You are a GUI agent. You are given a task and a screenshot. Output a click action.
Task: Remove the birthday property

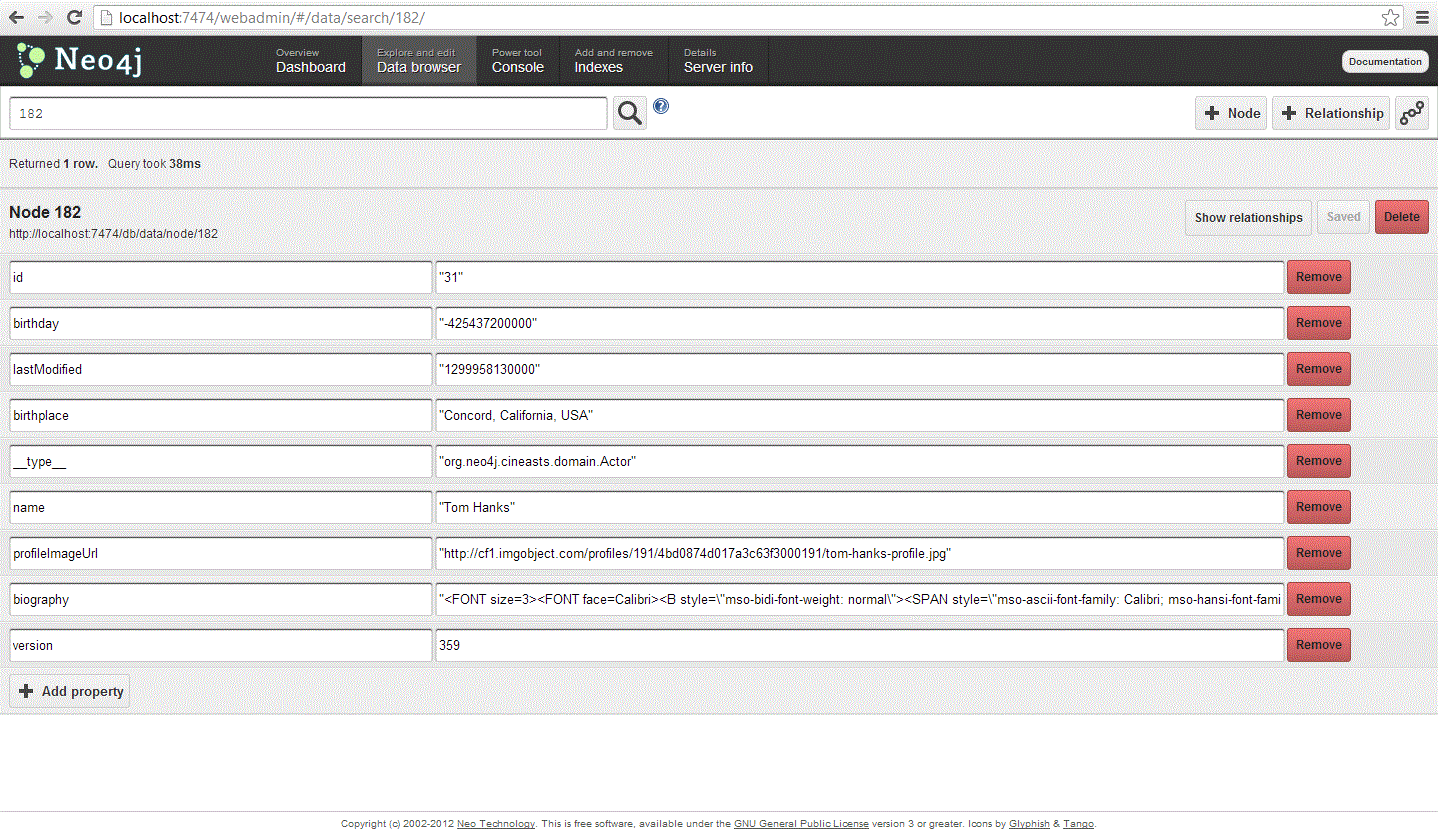tap(1318, 323)
